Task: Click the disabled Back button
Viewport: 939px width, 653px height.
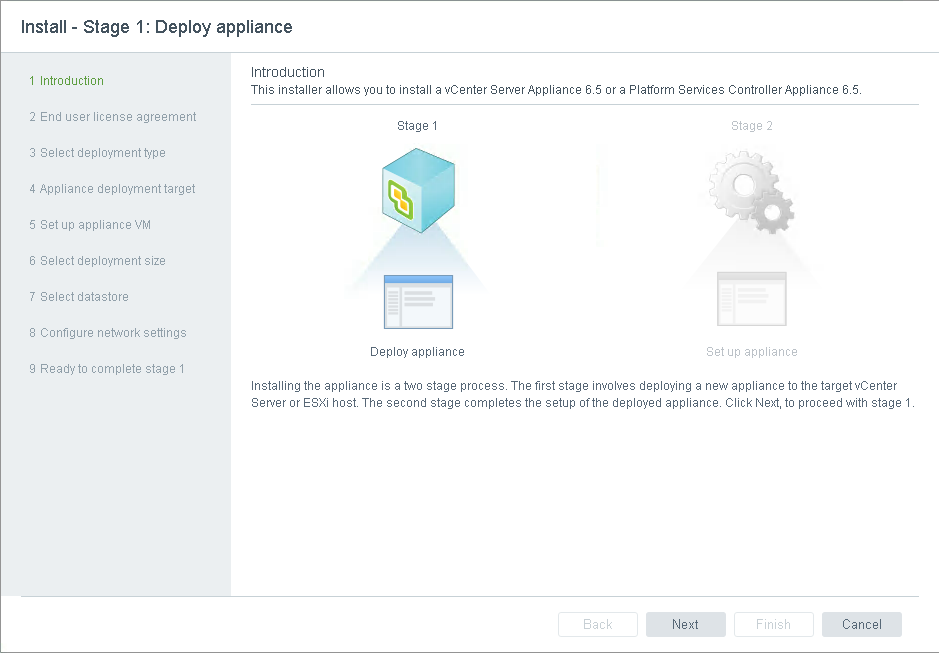Action: click(x=597, y=624)
